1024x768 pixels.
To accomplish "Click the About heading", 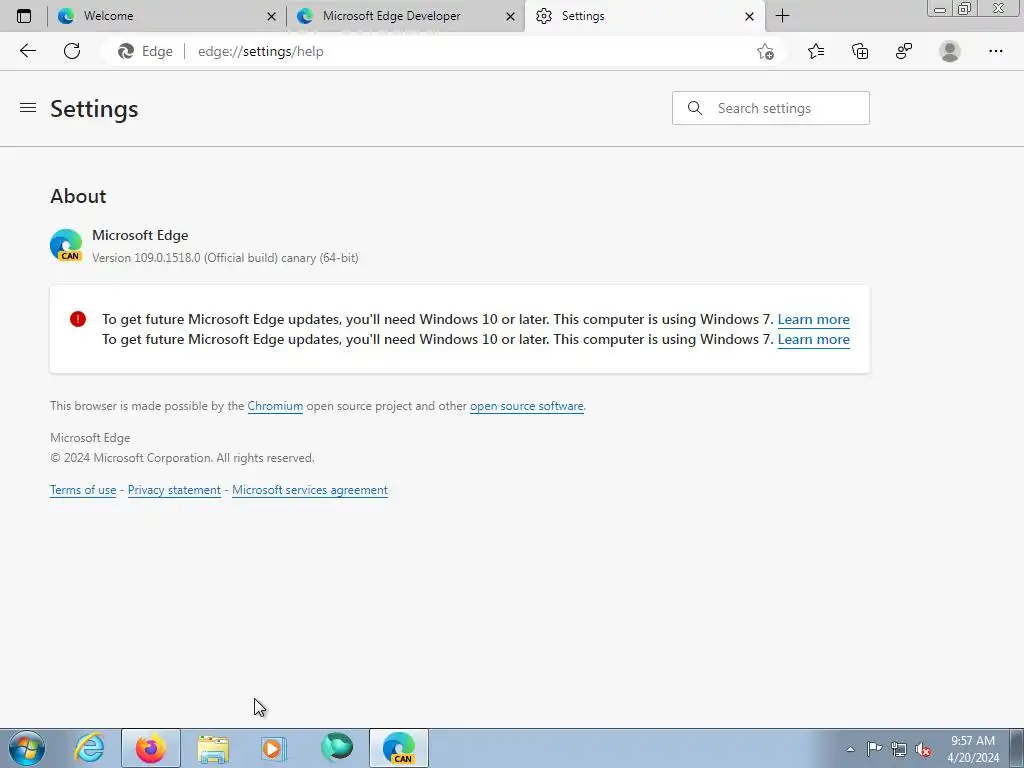I will (x=78, y=196).
